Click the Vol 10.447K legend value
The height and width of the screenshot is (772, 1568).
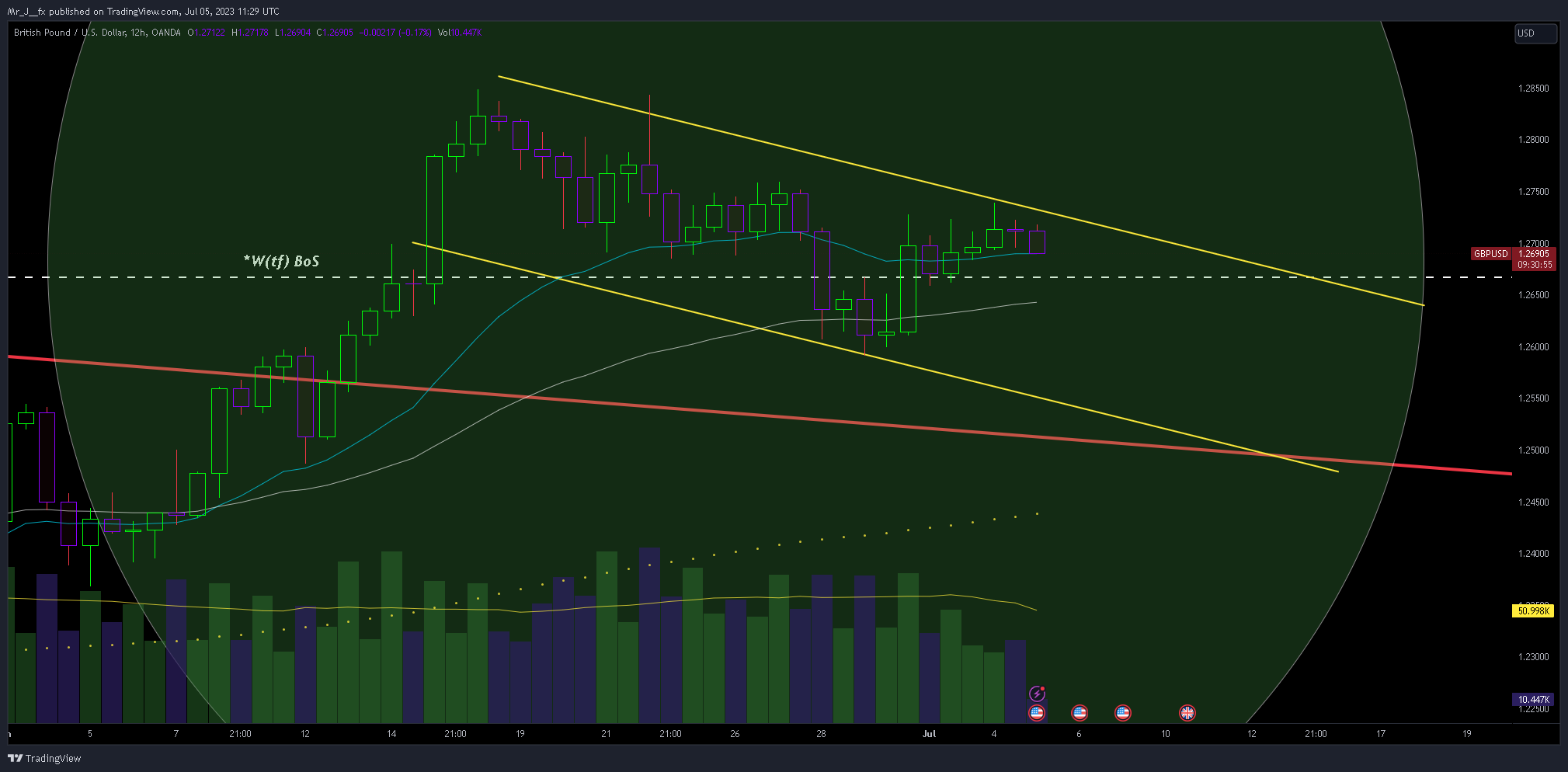pos(460,33)
